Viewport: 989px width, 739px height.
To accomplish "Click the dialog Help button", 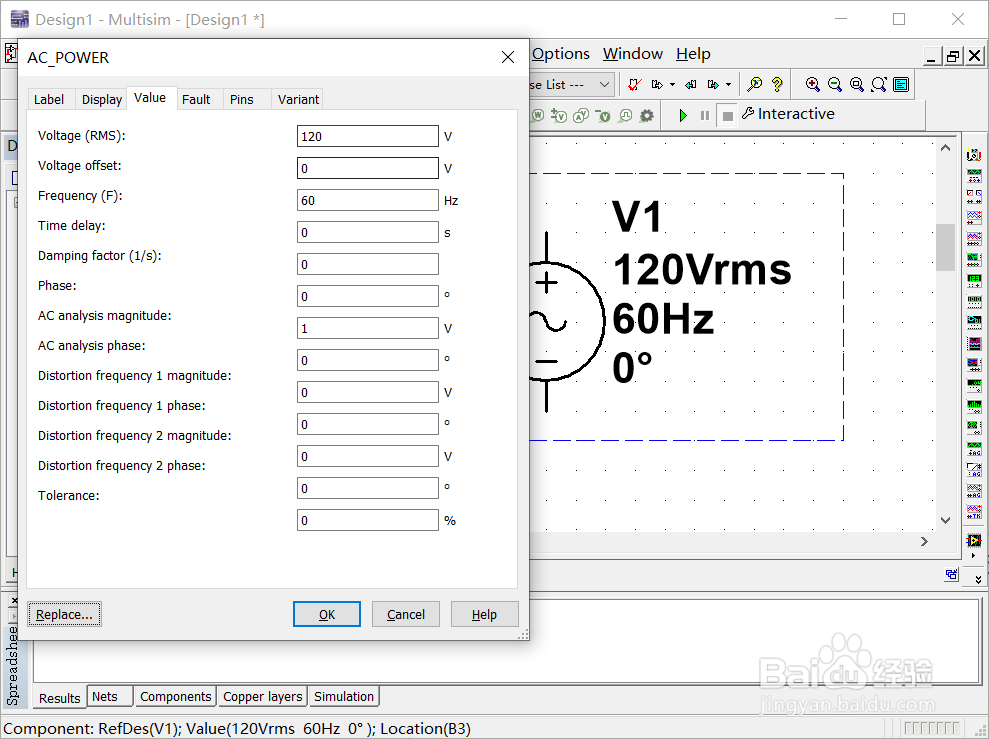I will point(484,614).
